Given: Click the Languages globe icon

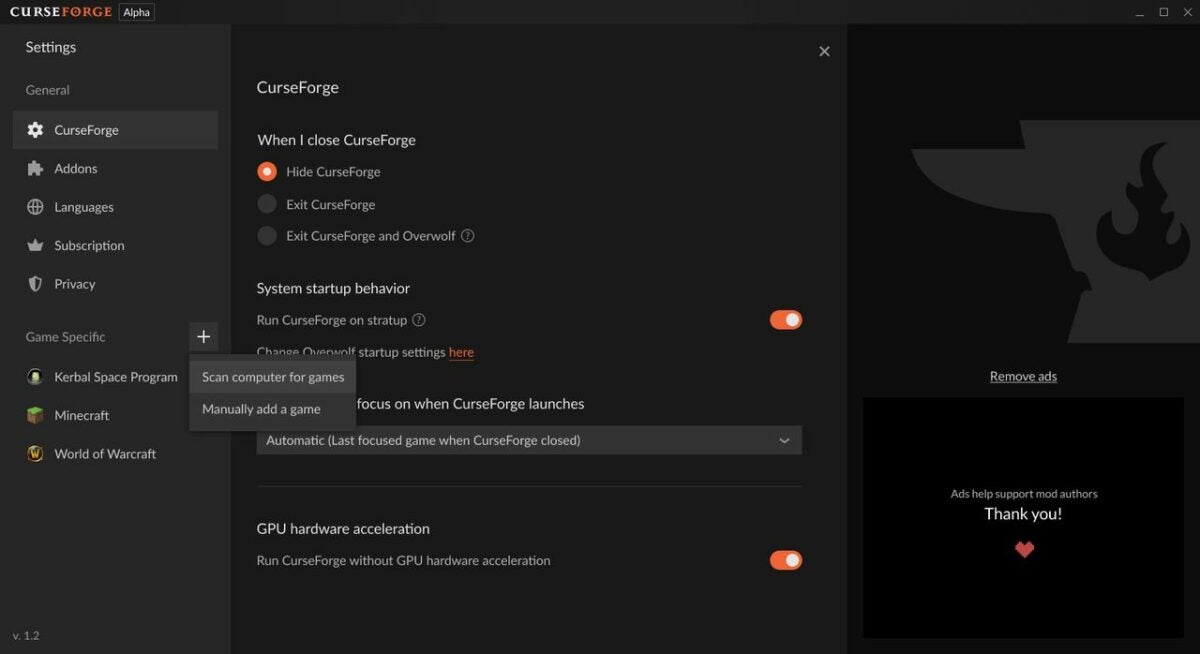Looking at the screenshot, I should pyautogui.click(x=35, y=207).
